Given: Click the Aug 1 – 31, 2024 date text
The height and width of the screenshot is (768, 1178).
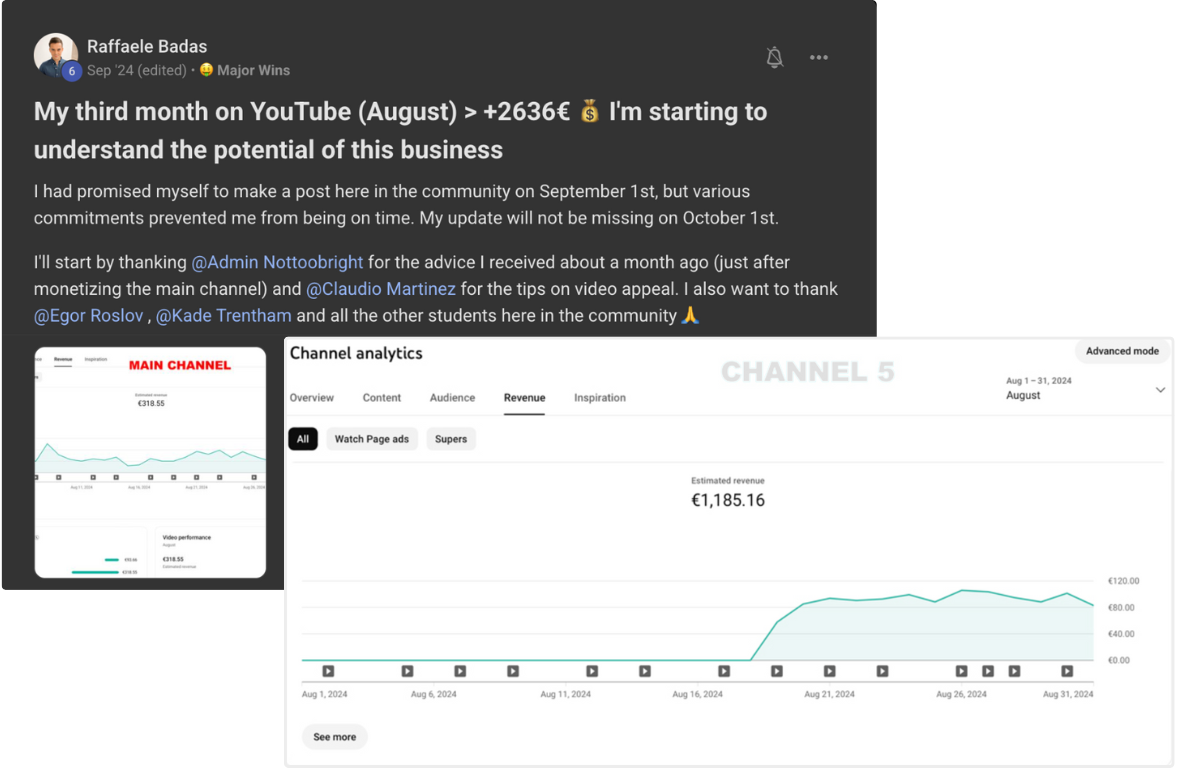Looking at the screenshot, I should tap(1039, 381).
